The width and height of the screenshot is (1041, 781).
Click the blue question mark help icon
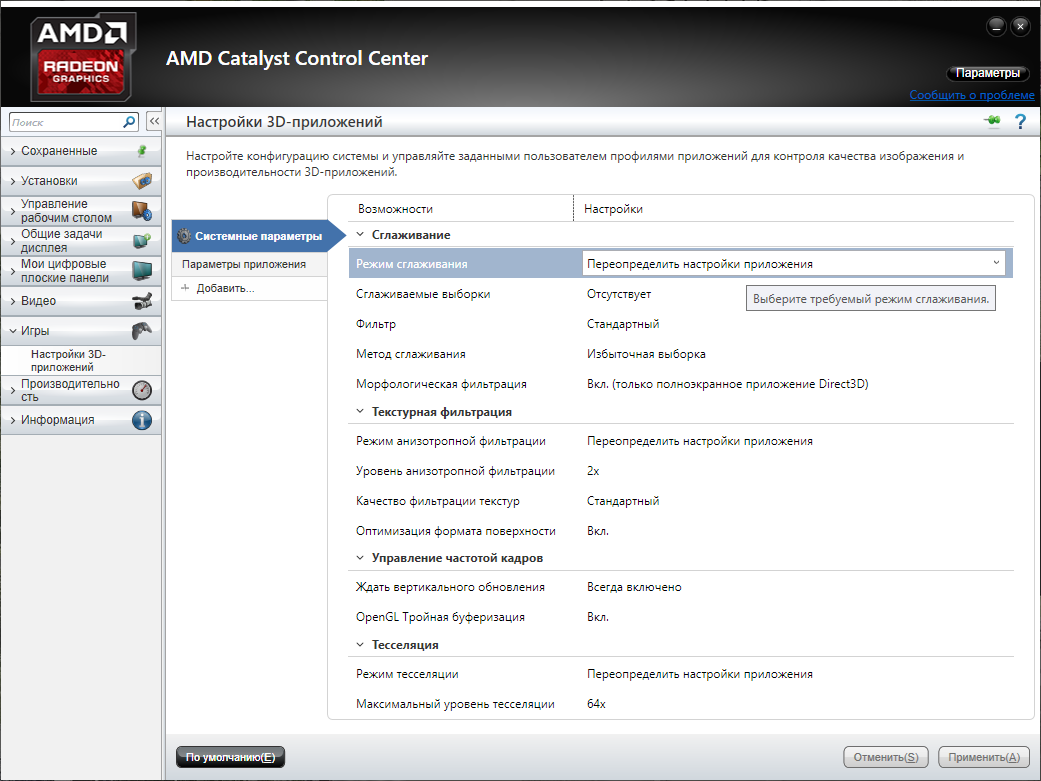(1020, 122)
